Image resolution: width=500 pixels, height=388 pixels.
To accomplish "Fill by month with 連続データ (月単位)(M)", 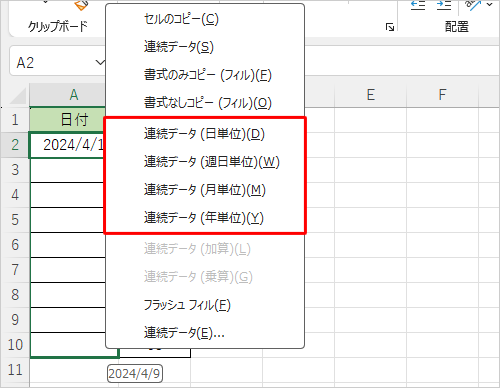I will (x=205, y=190).
